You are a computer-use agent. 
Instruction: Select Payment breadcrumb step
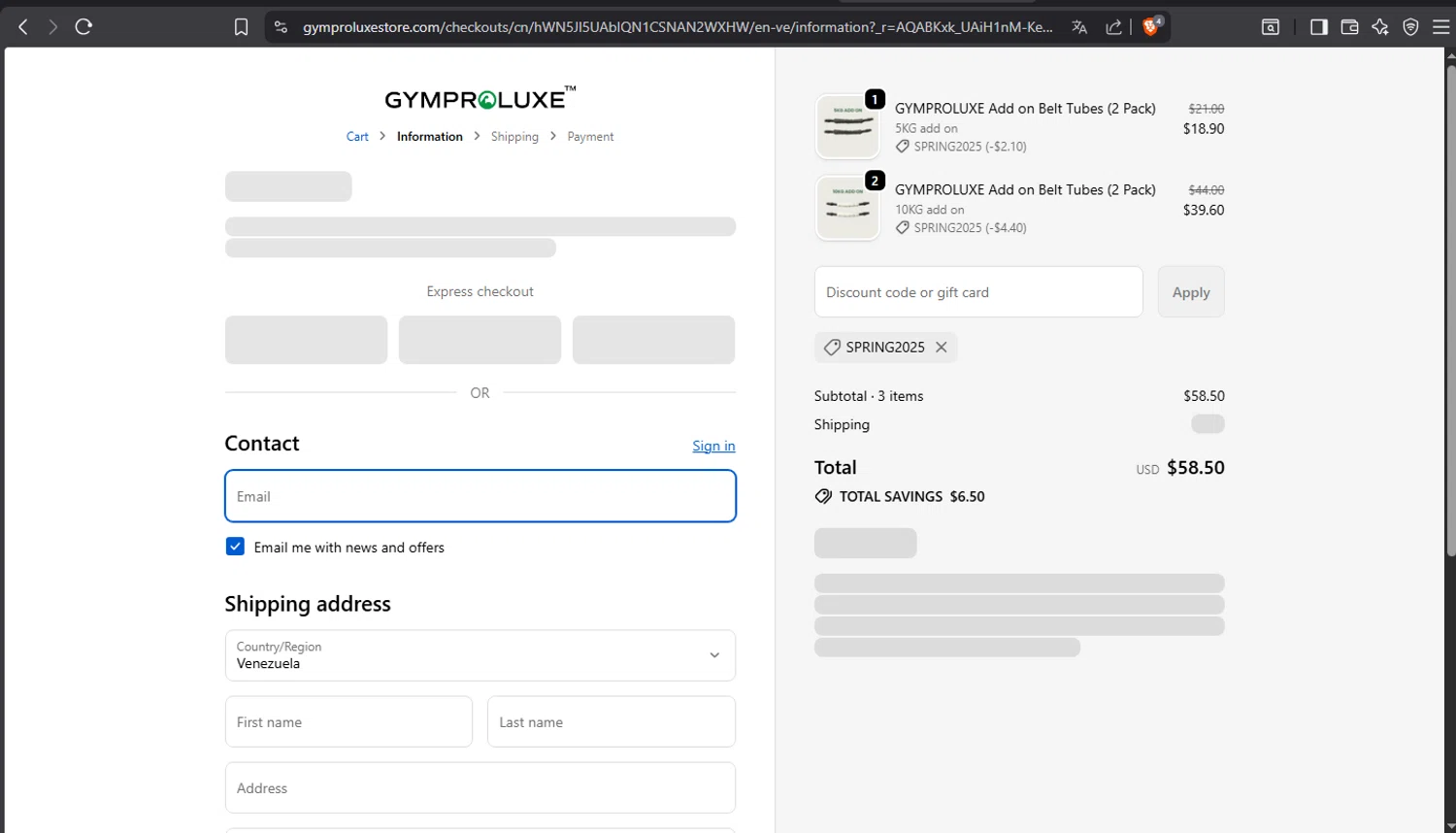tap(590, 137)
